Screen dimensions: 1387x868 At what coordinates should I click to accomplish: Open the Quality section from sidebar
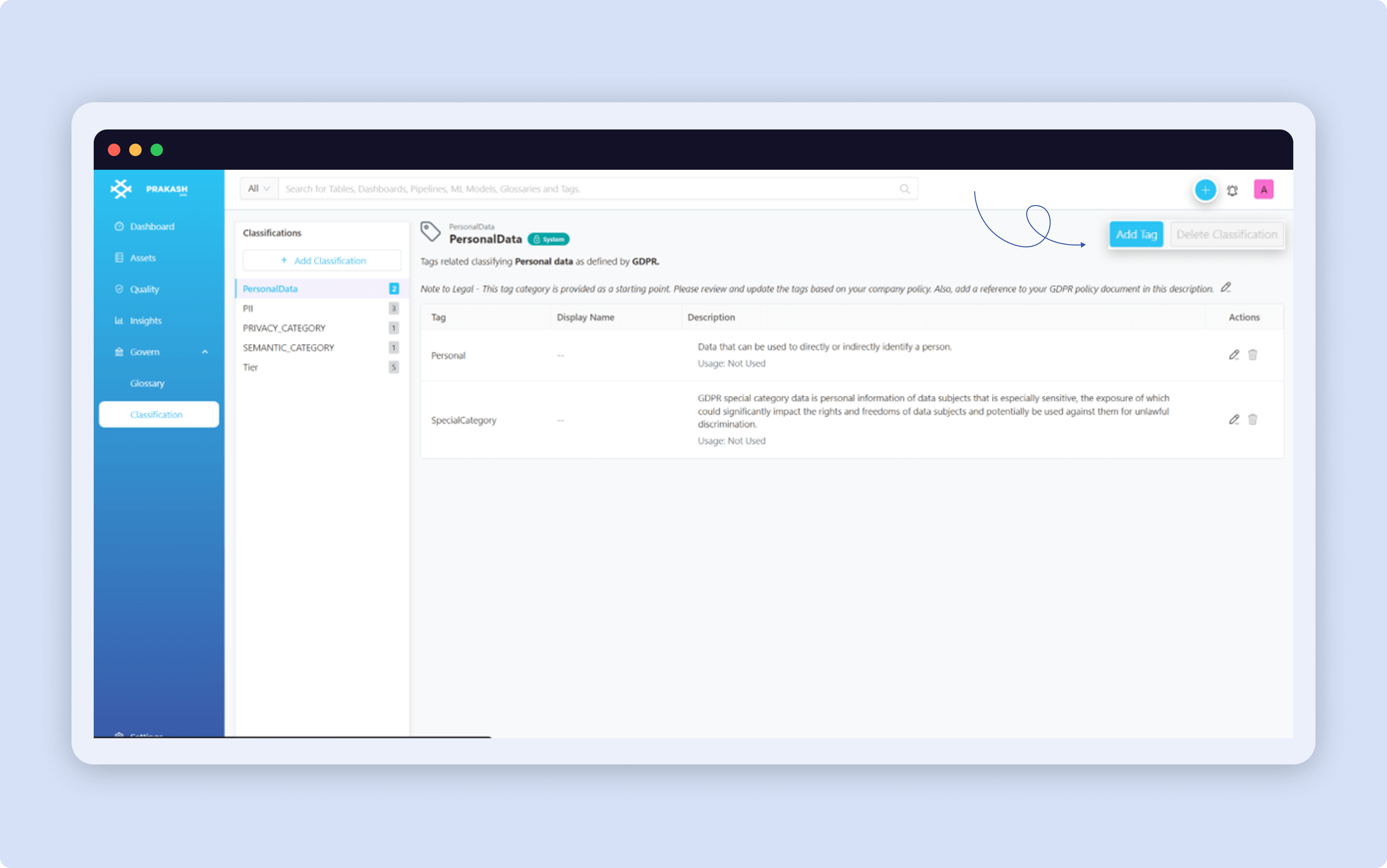[144, 289]
